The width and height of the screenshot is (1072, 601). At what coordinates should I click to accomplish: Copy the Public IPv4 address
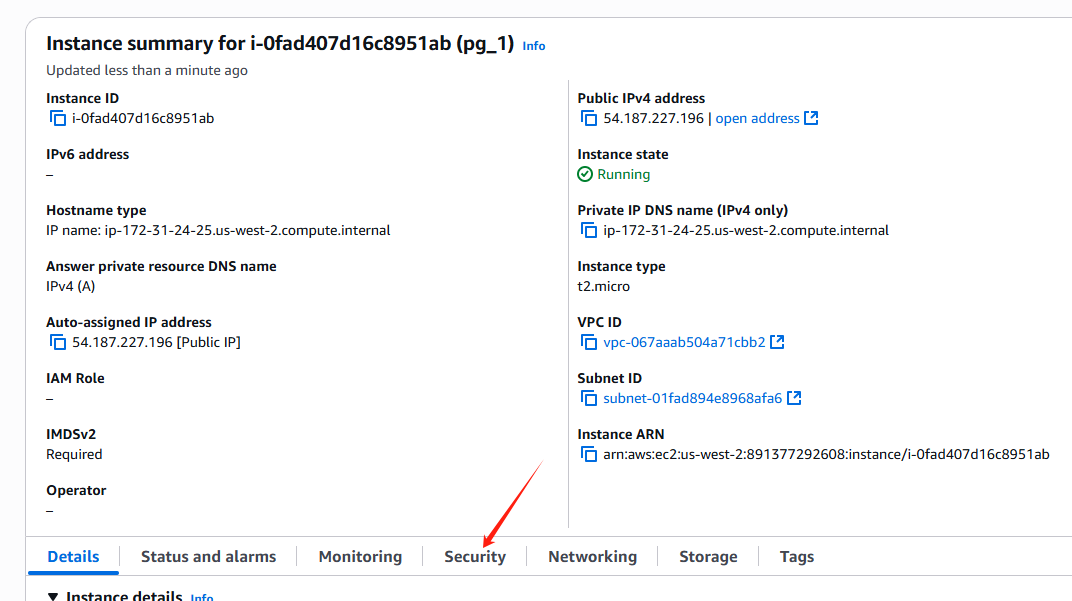tap(589, 118)
